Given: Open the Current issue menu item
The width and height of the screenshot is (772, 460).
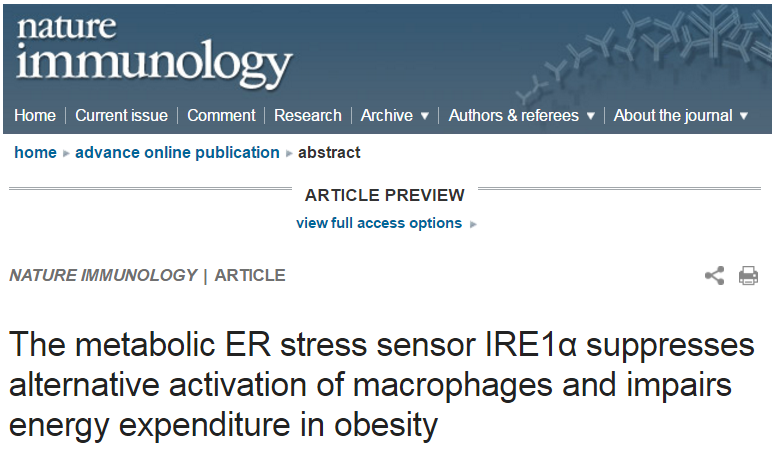Looking at the screenshot, I should coord(121,115).
